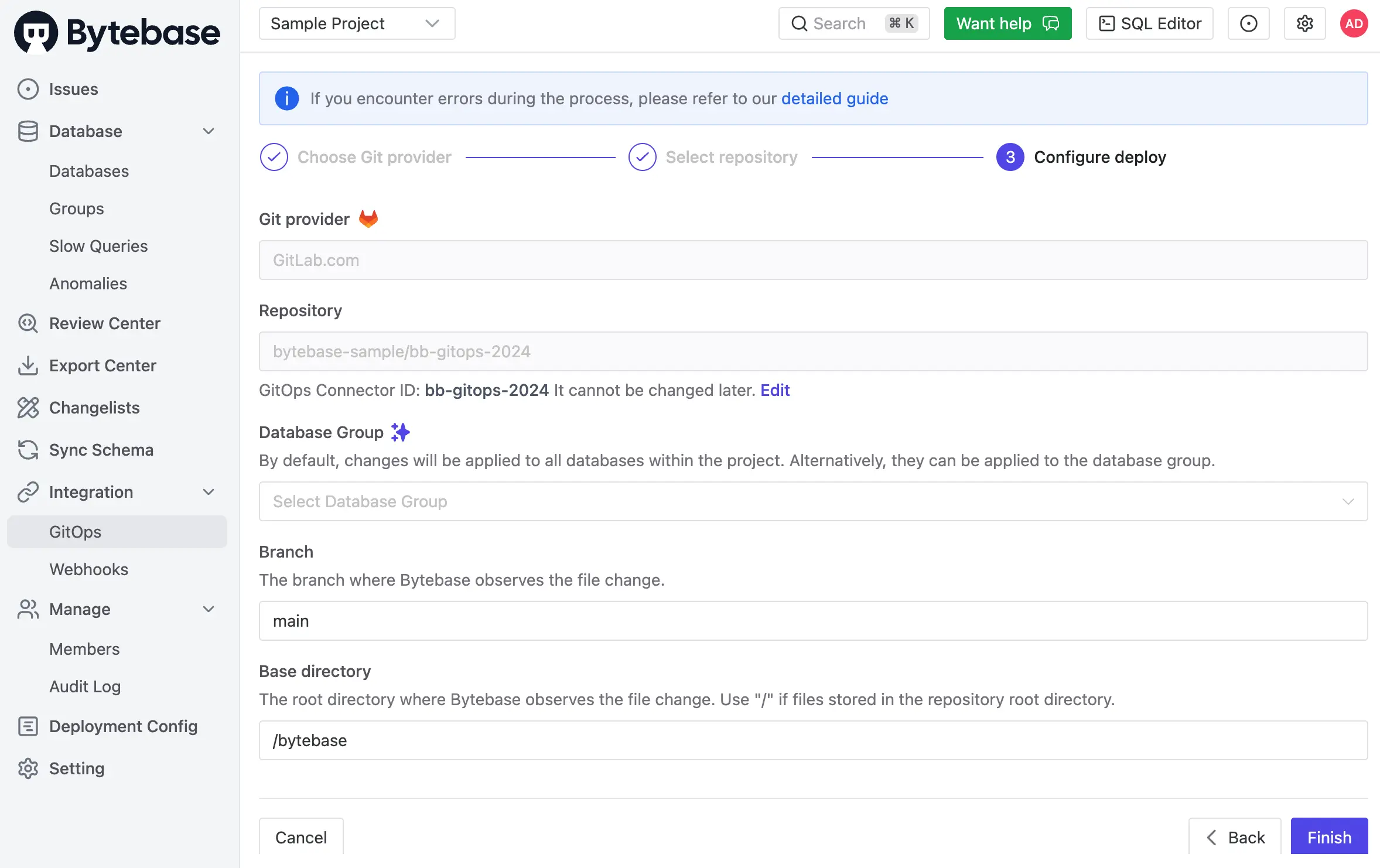Click the Database Group sparkle icon

pyautogui.click(x=401, y=432)
